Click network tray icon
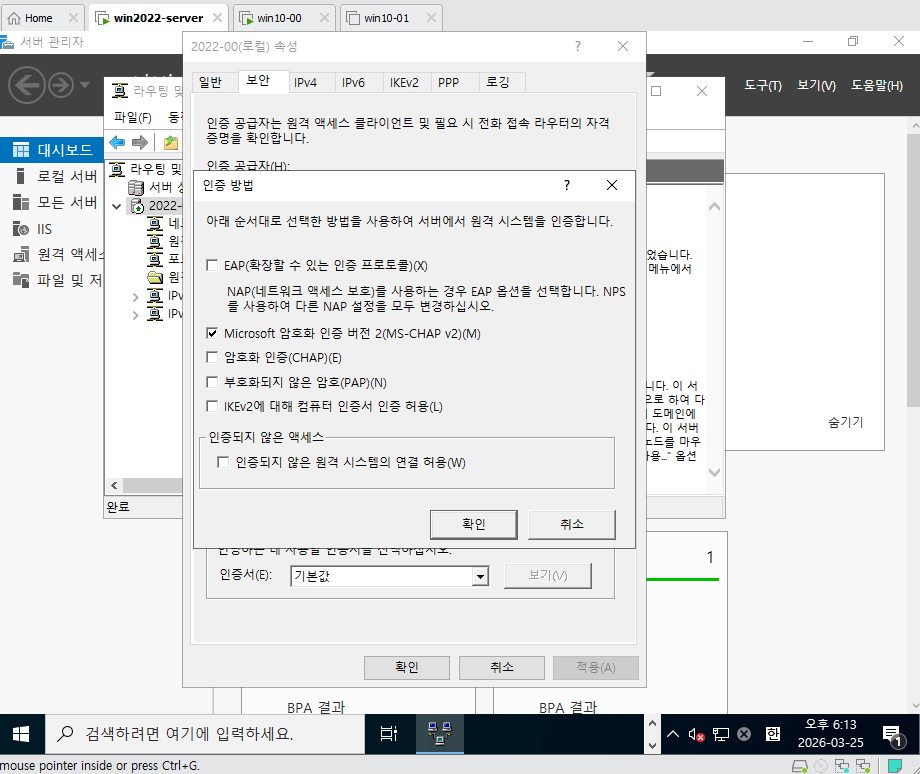920x774 pixels. (721, 734)
